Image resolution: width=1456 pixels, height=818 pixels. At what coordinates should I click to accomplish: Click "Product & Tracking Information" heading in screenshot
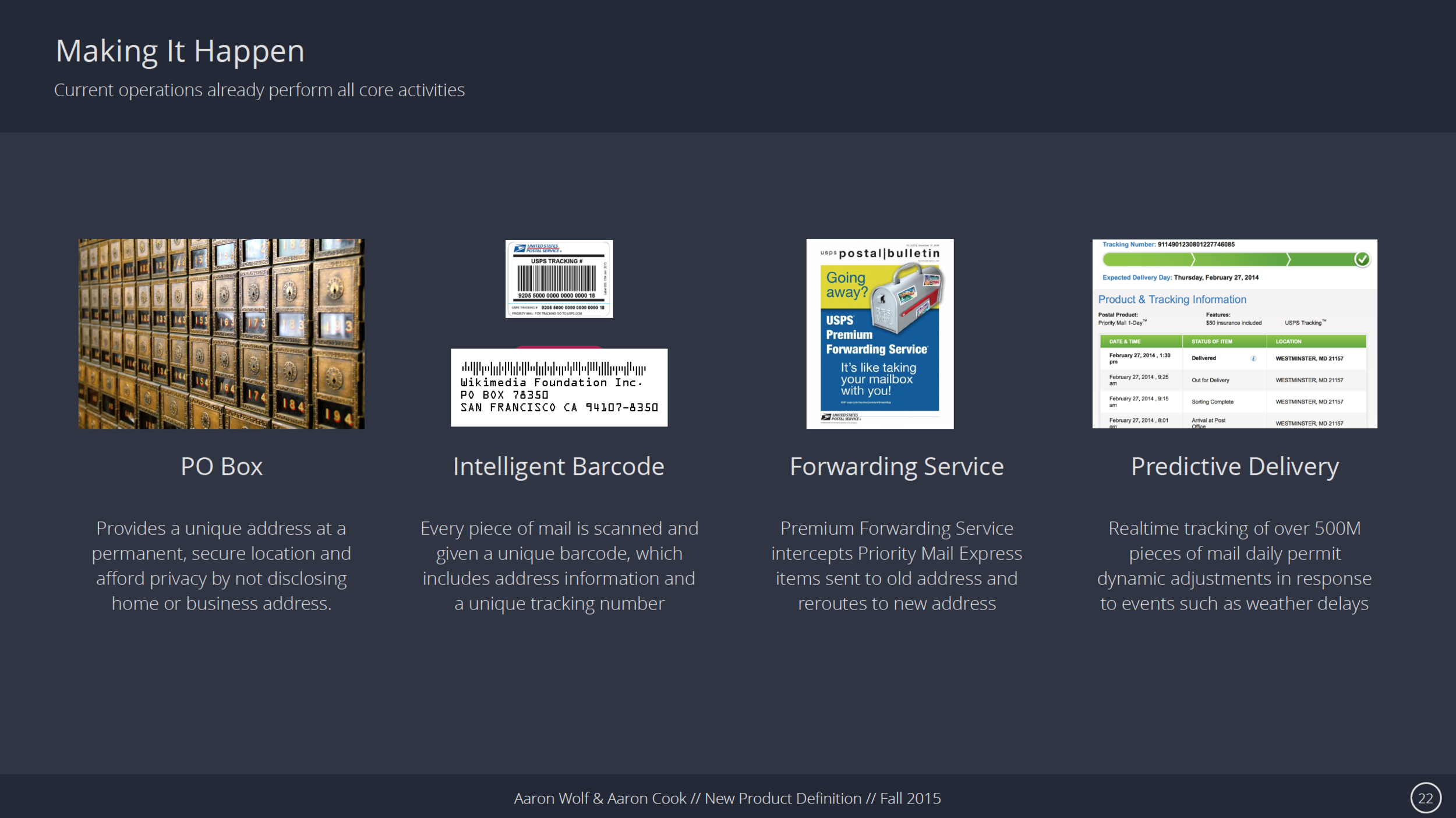[x=1172, y=299]
